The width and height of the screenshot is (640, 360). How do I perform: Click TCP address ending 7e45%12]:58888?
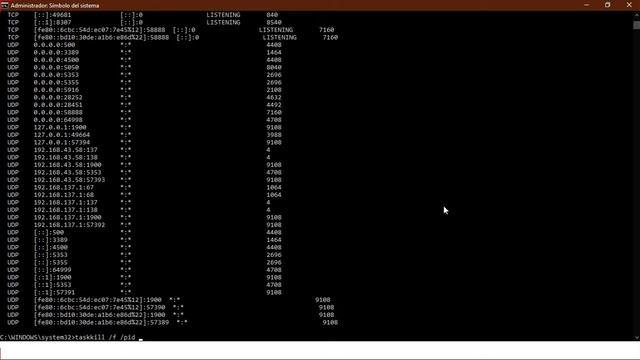click(x=99, y=30)
